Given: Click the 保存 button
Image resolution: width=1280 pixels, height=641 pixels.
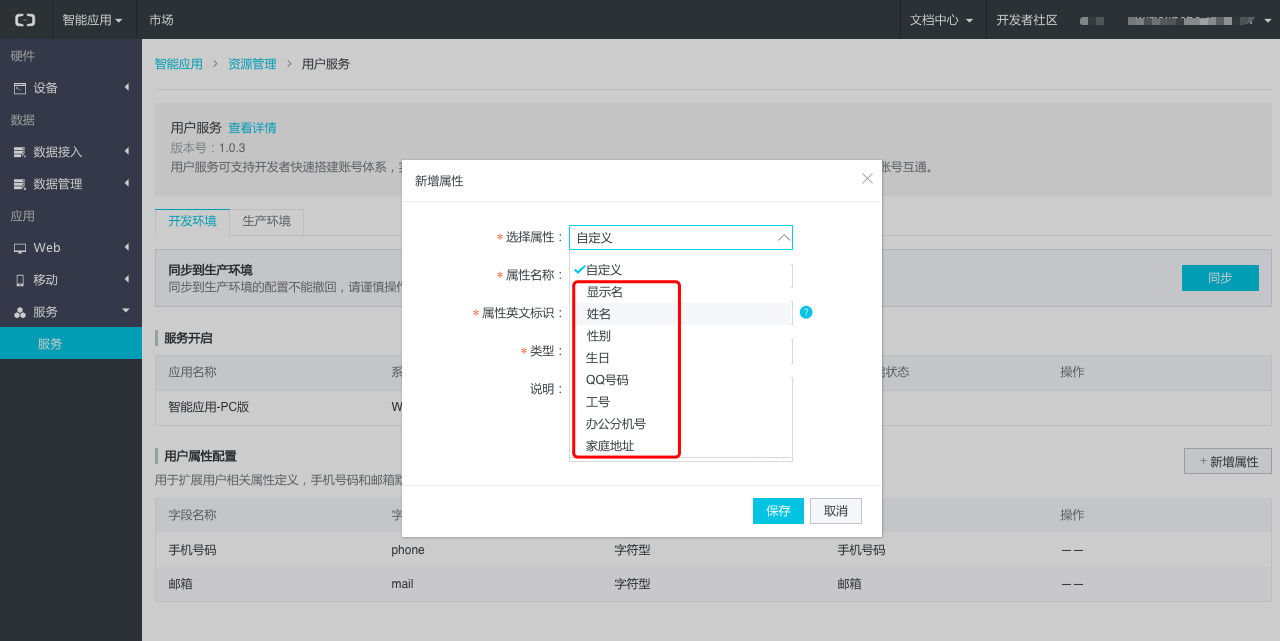Looking at the screenshot, I should click(x=778, y=511).
